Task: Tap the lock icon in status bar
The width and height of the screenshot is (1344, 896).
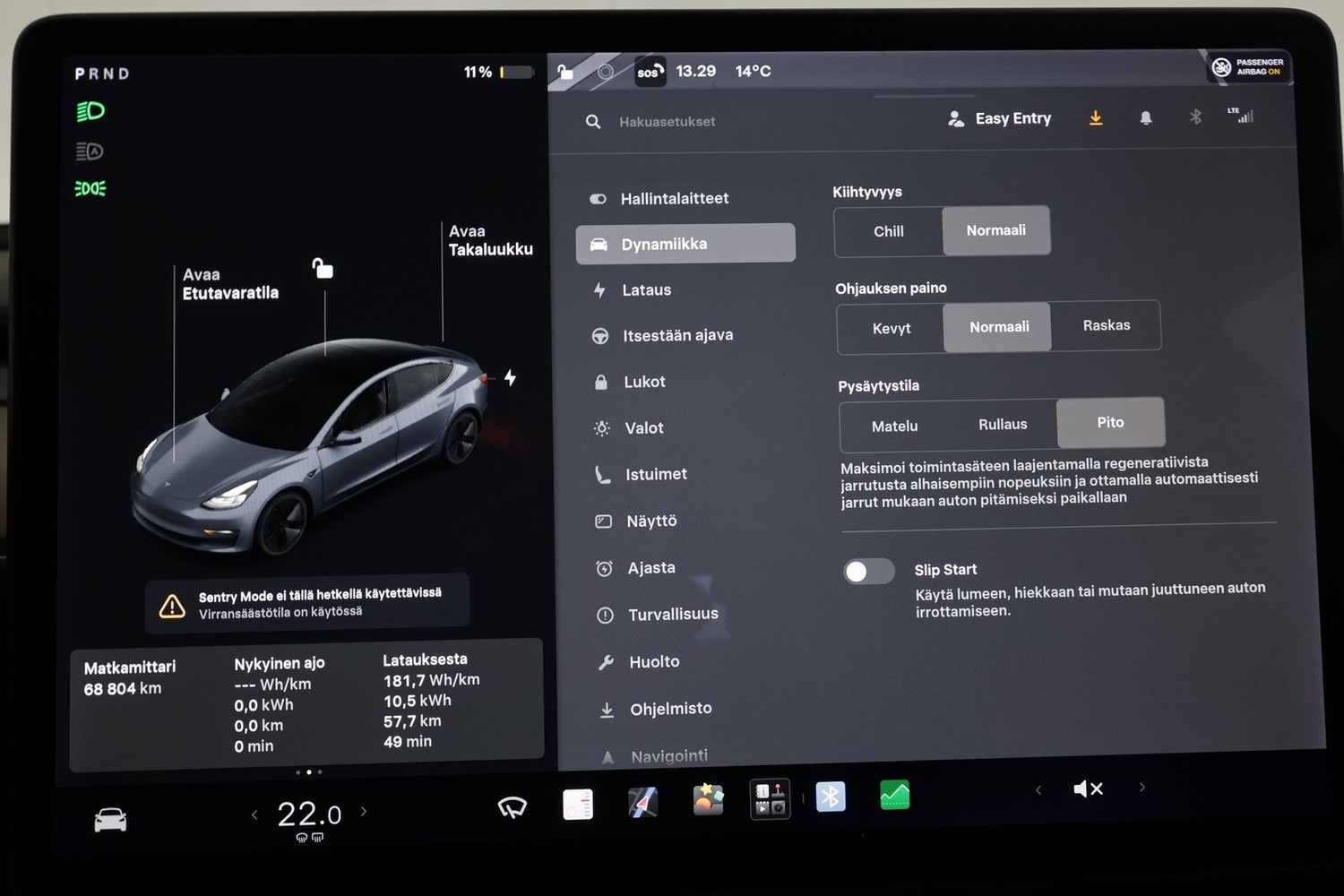Action: [x=565, y=72]
